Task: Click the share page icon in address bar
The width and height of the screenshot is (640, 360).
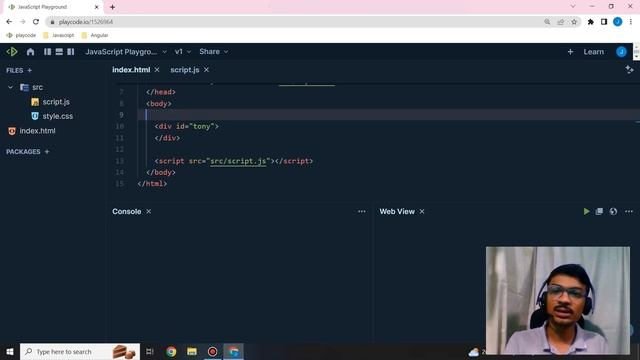Action: pos(560,22)
